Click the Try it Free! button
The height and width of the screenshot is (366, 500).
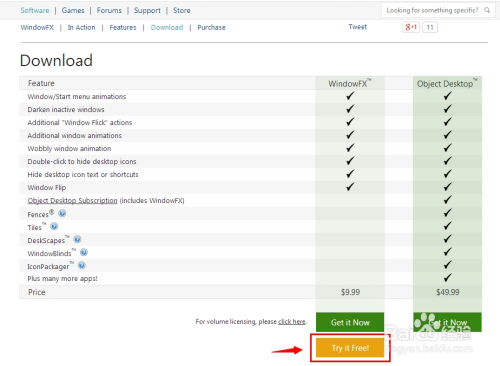click(350, 348)
